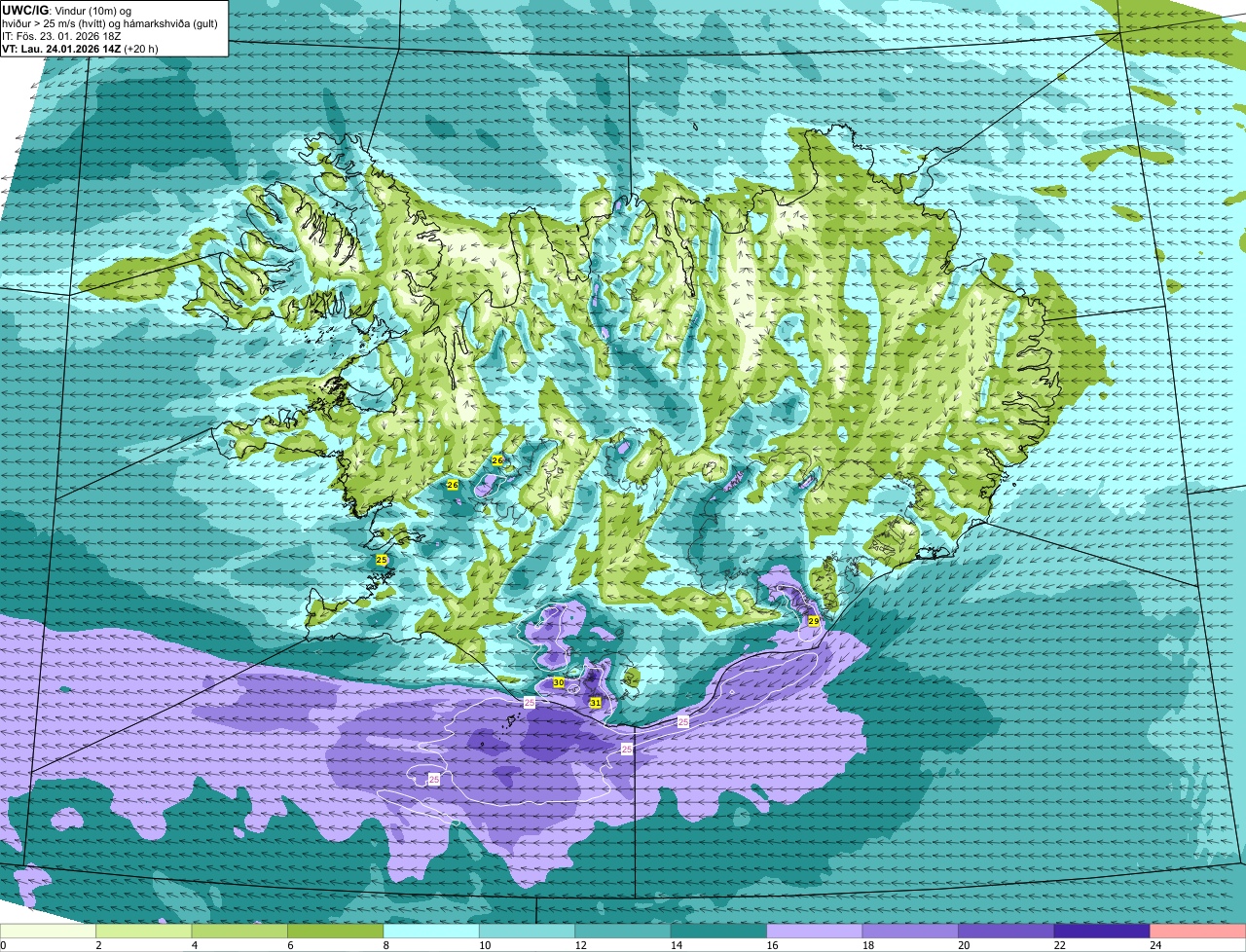Image resolution: width=1246 pixels, height=952 pixels.
Task: Click the pale yellow 0–2 legend swatch
Action: 48,932
